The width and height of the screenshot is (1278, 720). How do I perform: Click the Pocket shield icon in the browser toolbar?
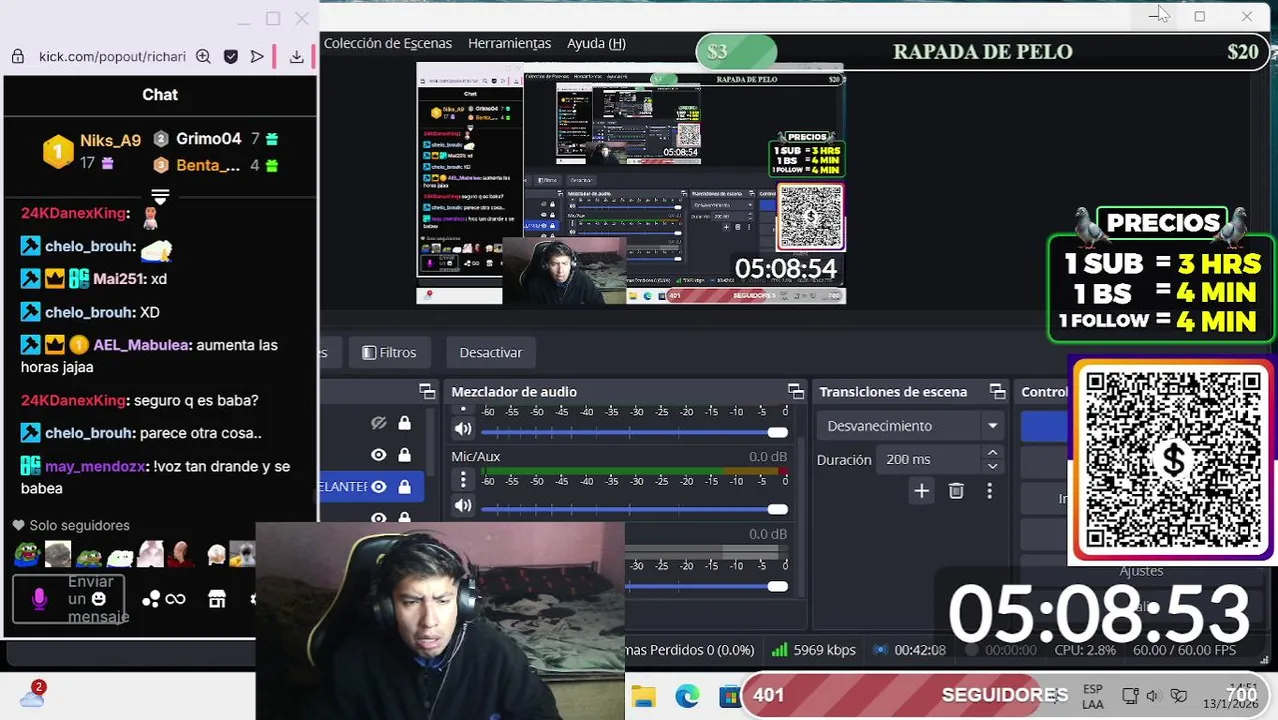point(231,57)
